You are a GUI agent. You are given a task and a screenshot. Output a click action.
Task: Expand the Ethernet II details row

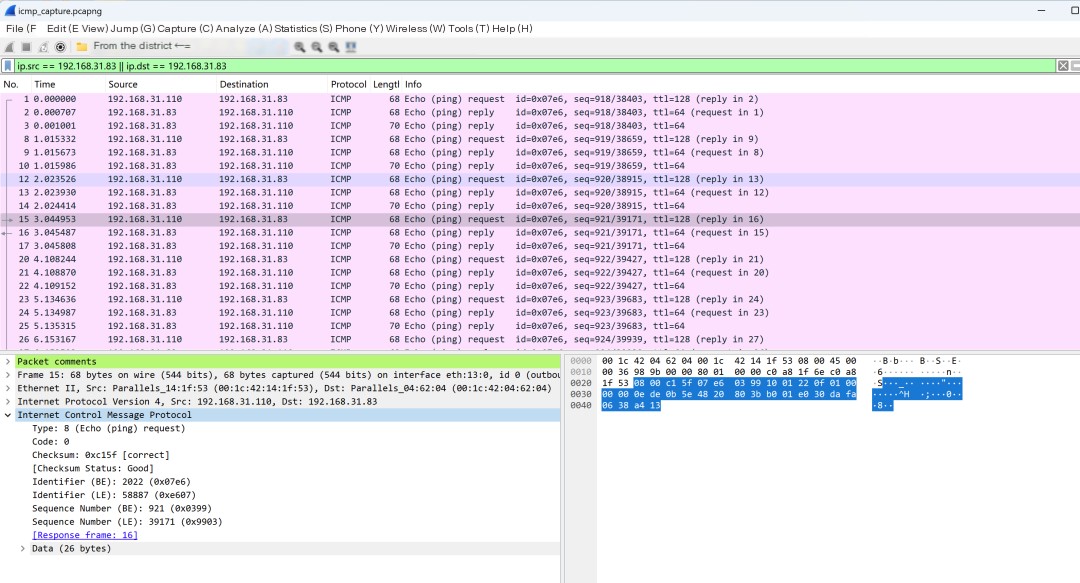pos(8,388)
